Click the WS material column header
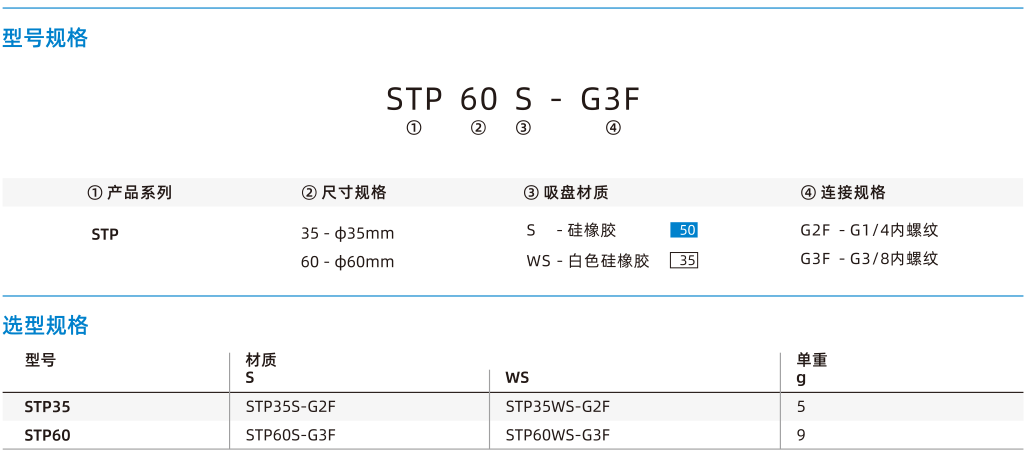Viewport: 1027px width, 463px height. [517, 378]
